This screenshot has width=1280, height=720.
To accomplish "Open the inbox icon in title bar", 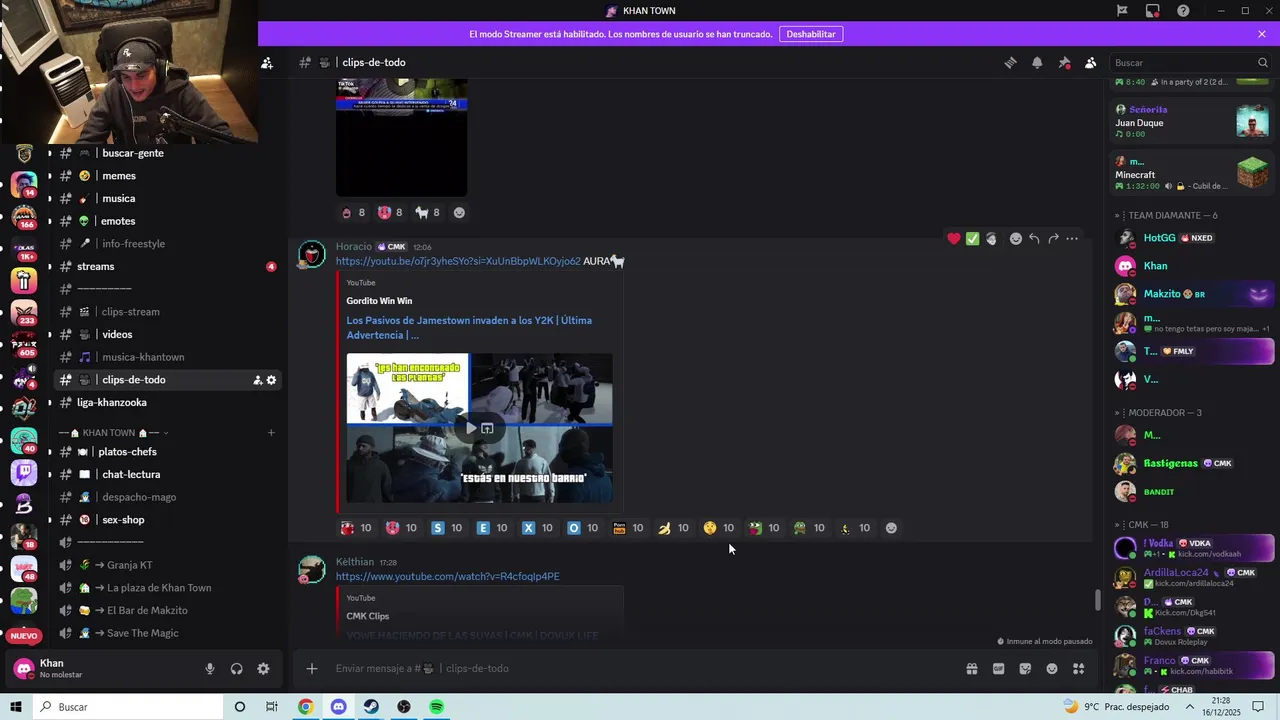I will 1153,11.
